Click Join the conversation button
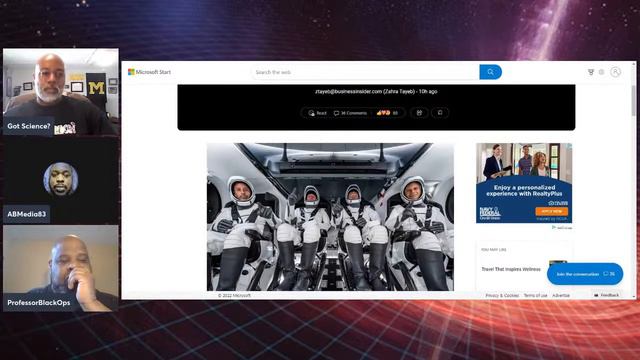Image resolution: width=640 pixels, height=360 pixels. 585,274
